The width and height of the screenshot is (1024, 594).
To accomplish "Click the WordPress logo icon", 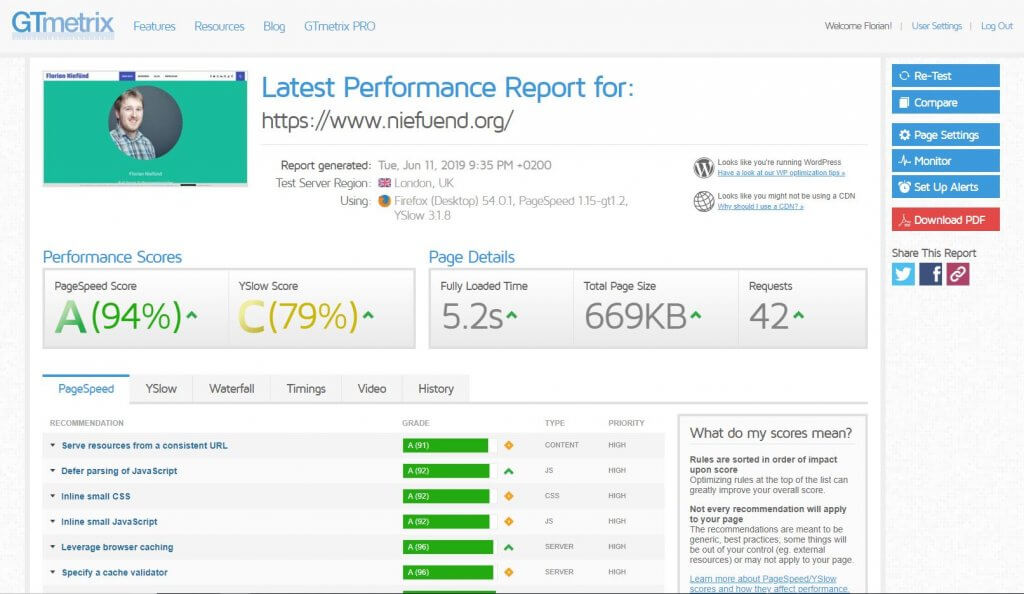I will (x=703, y=168).
